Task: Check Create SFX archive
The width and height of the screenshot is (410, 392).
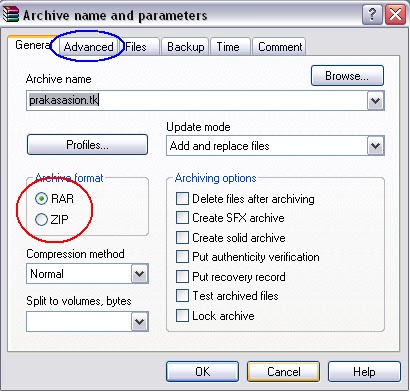Action: (x=182, y=218)
